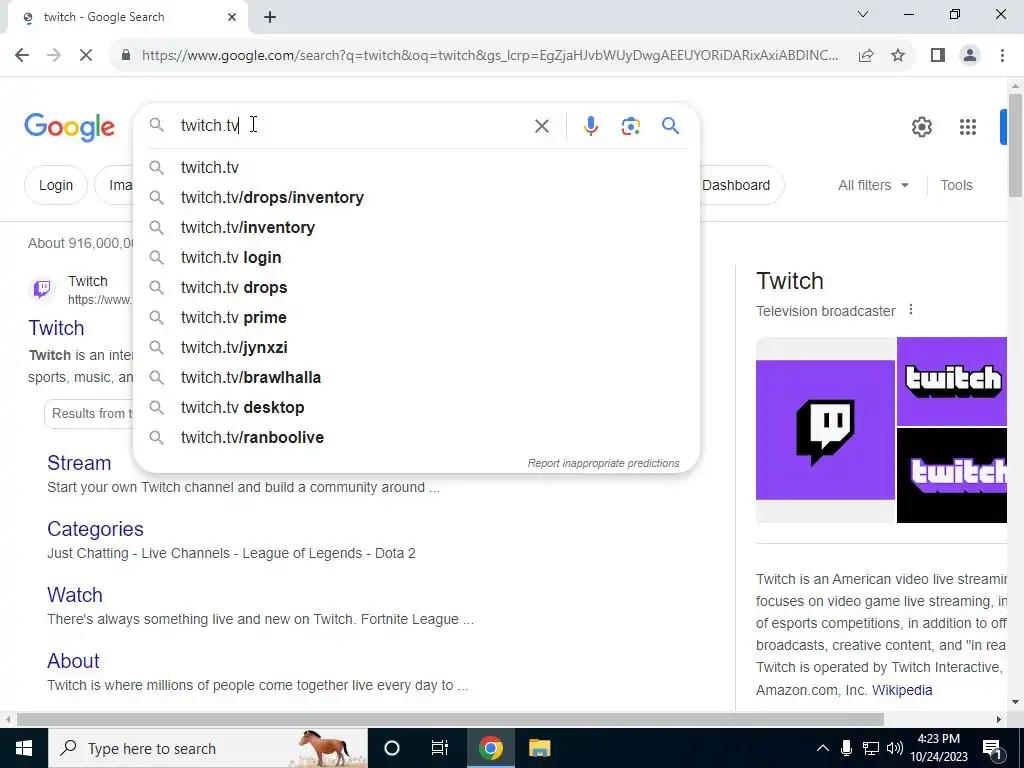Image resolution: width=1024 pixels, height=768 pixels.
Task: Open Chrome three-dot menu
Action: [1002, 56]
